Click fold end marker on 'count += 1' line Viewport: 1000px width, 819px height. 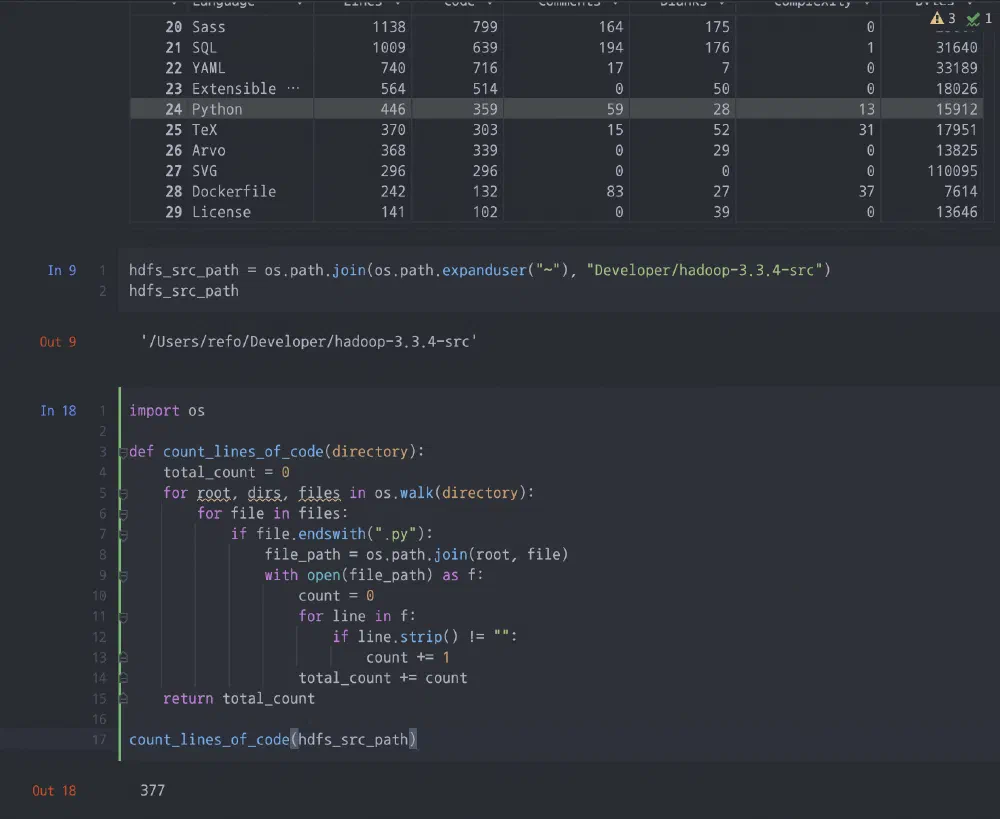(x=123, y=658)
